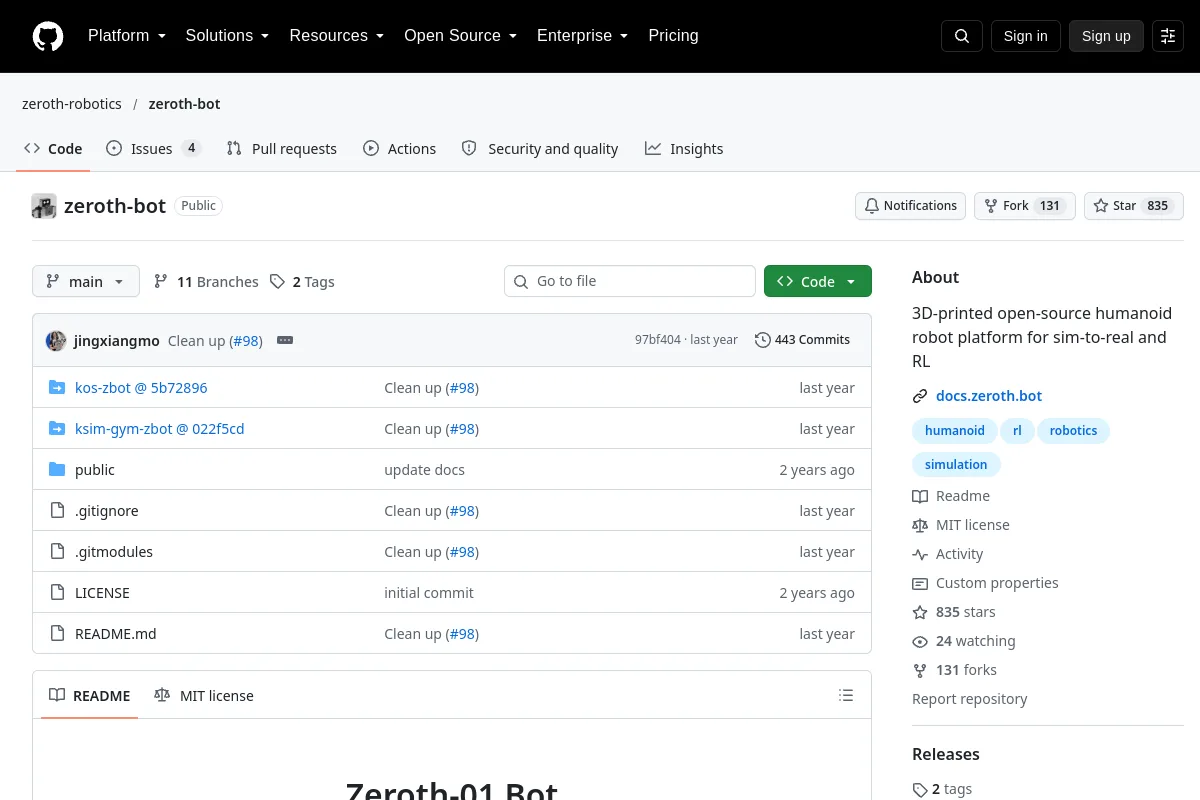Image resolution: width=1200 pixels, height=800 pixels.
Task: Fork the repository with Fork button
Action: point(1024,206)
